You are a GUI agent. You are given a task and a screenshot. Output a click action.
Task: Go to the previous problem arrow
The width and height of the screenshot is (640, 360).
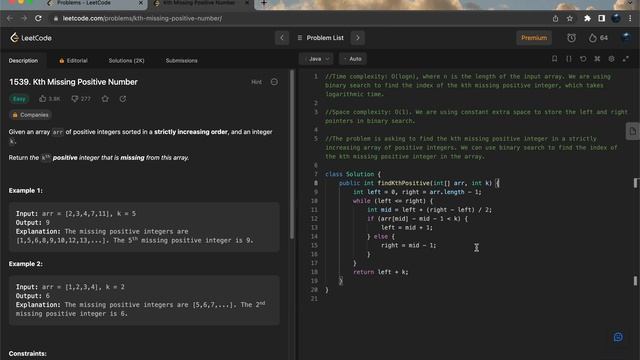coord(282,38)
